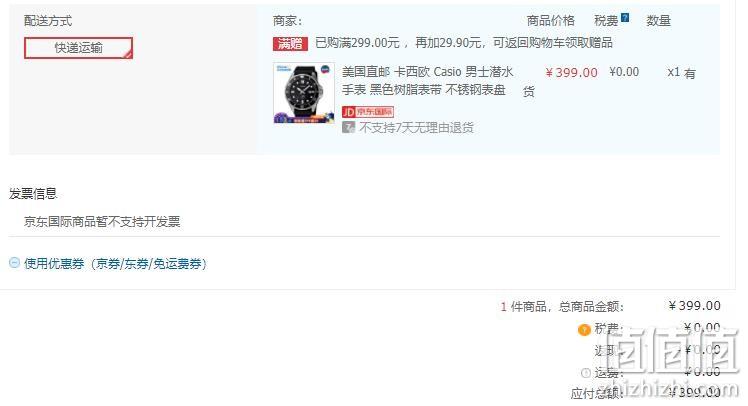Click the 商家 merchant label
748x406 pixels.
287,21
